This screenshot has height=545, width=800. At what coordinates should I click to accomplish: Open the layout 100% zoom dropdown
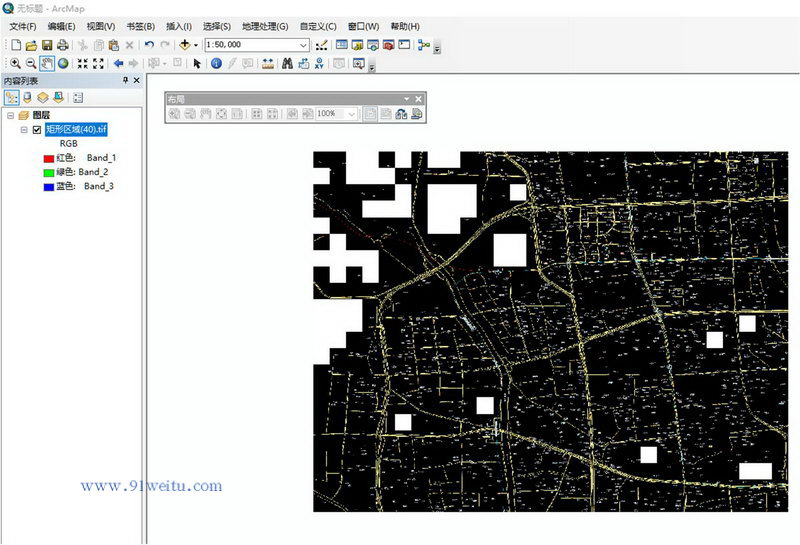tap(351, 114)
